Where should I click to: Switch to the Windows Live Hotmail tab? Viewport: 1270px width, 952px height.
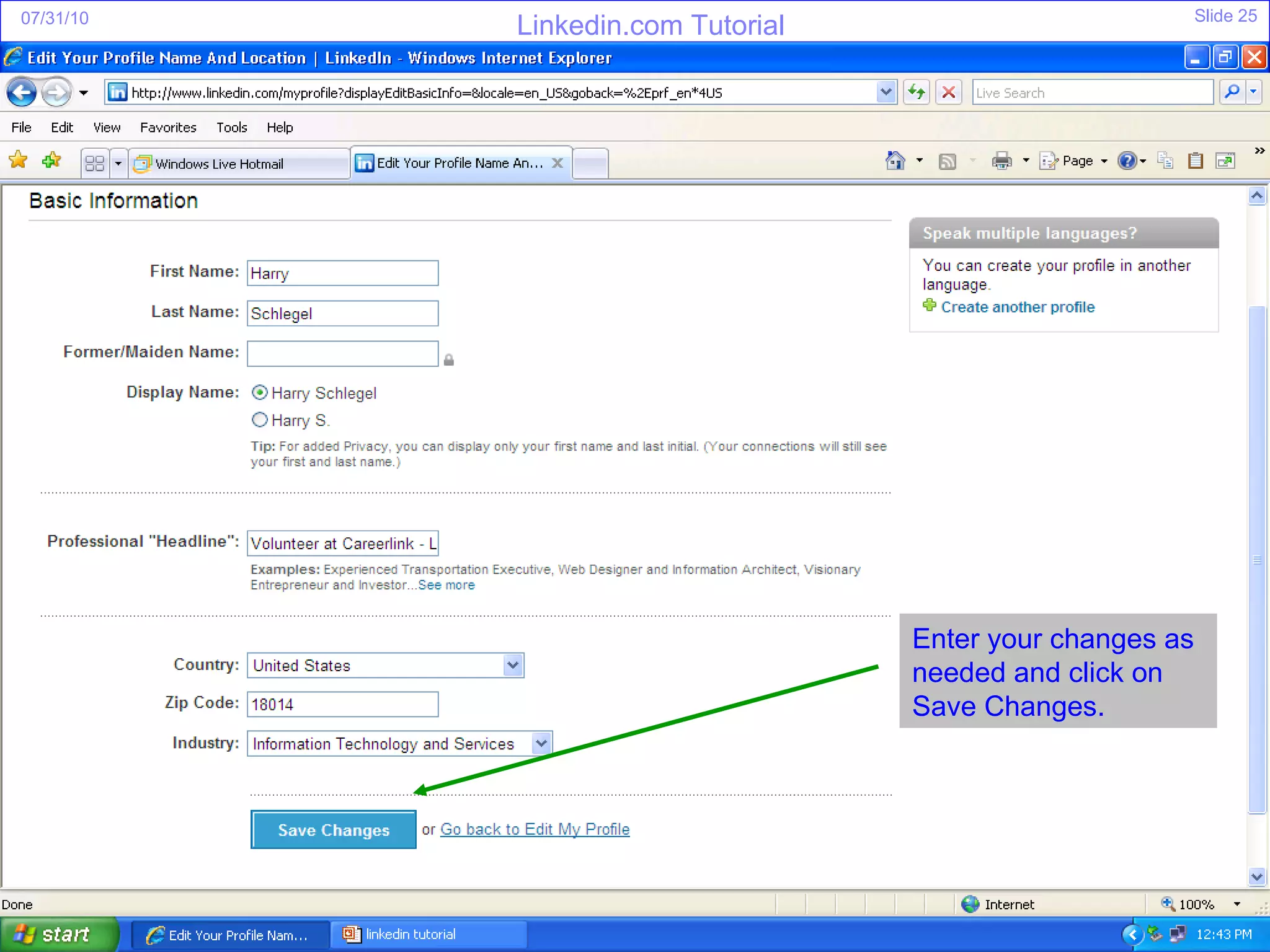[x=239, y=164]
